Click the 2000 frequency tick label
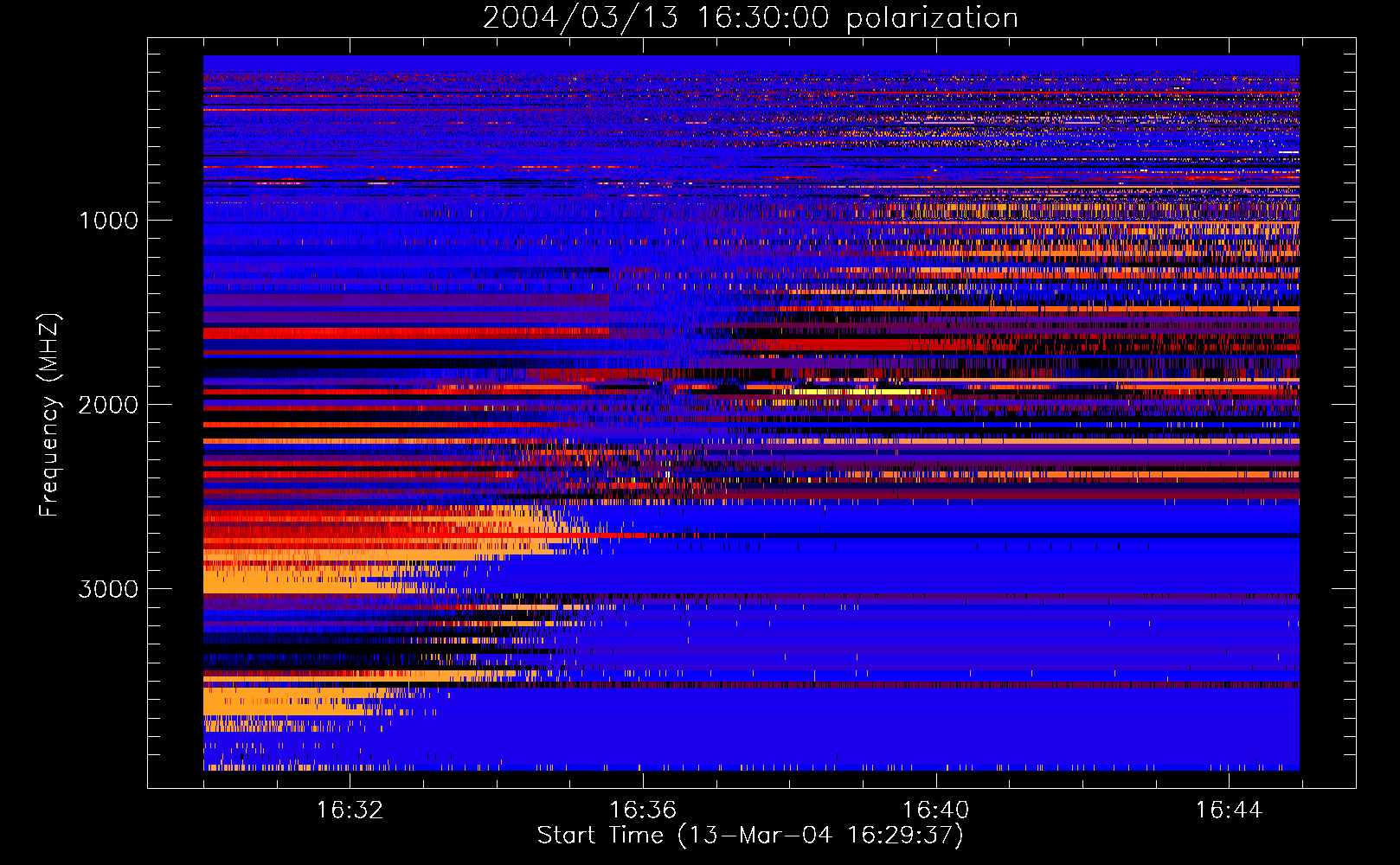This screenshot has height=865, width=1400. pos(108,405)
